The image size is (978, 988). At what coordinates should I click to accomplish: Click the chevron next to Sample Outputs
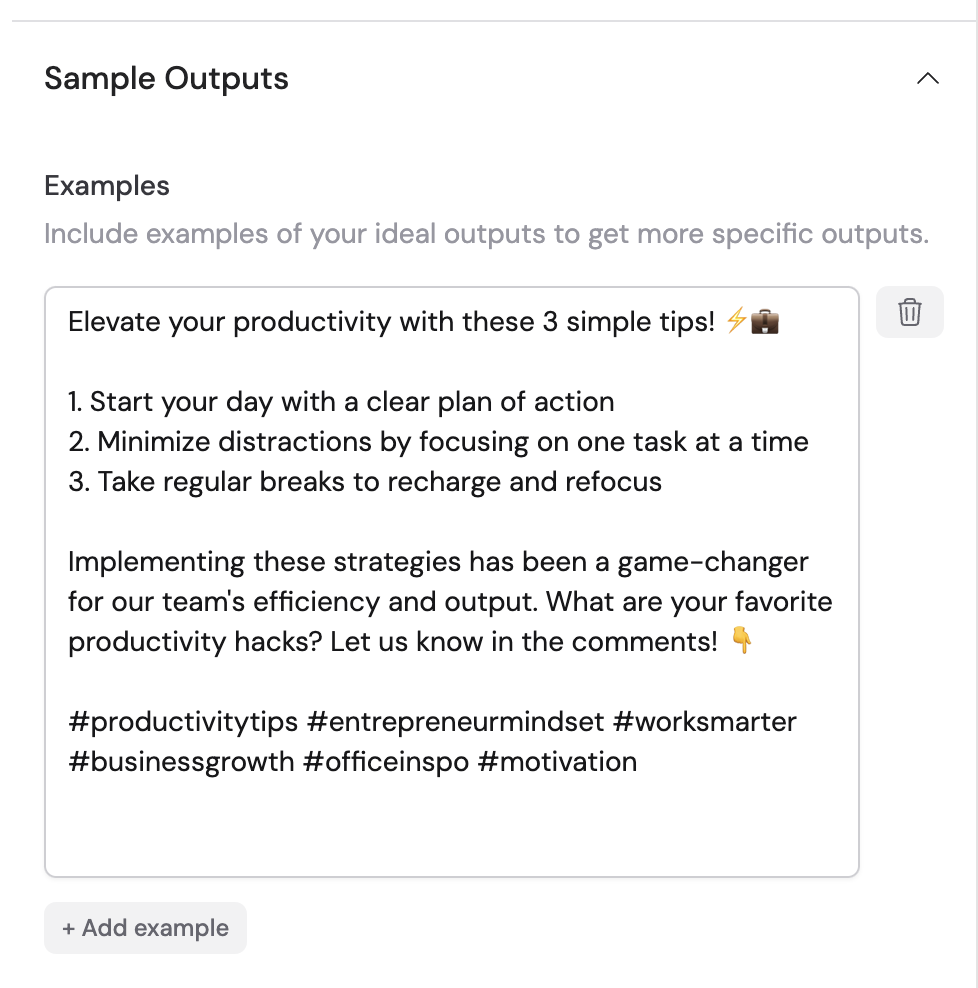pos(927,78)
